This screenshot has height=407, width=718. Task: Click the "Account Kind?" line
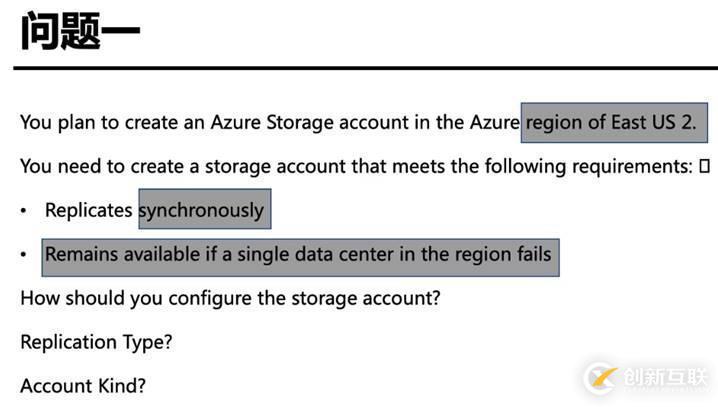[85, 386]
